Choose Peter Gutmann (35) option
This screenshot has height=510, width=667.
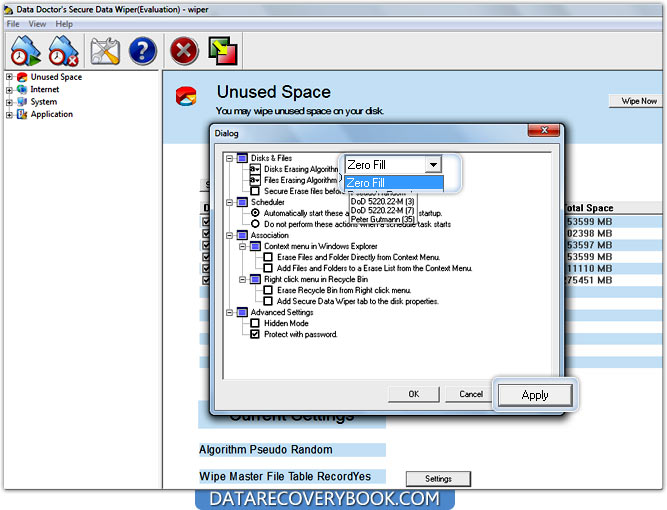click(x=382, y=219)
